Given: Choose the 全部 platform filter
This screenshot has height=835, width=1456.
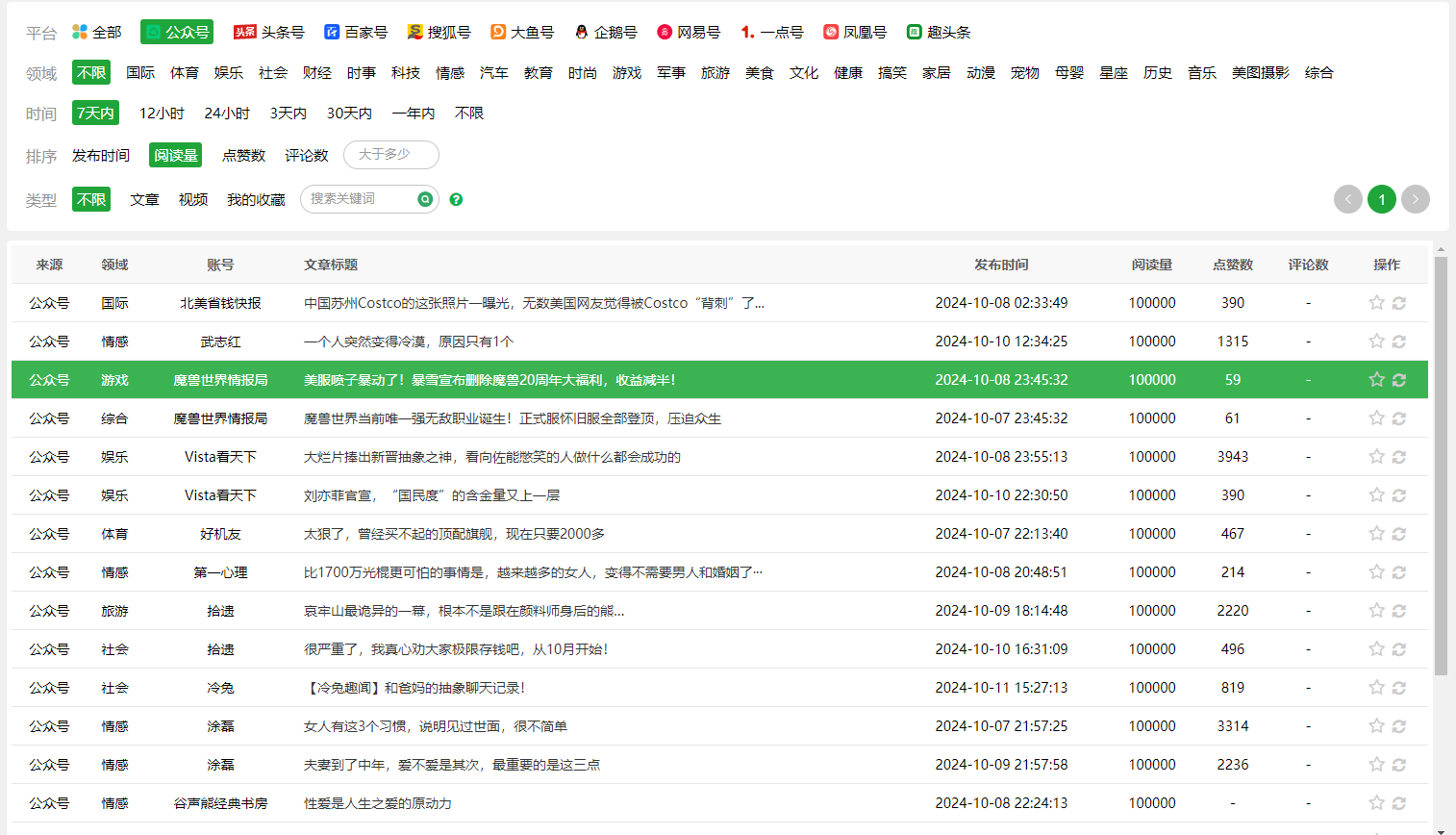Looking at the screenshot, I should pos(97,32).
